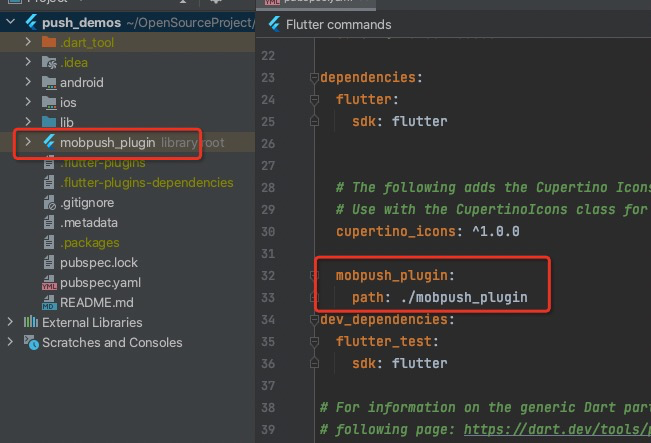651x443 pixels.
Task: Place cursor on cupertino_icons key
Action: coord(396,231)
